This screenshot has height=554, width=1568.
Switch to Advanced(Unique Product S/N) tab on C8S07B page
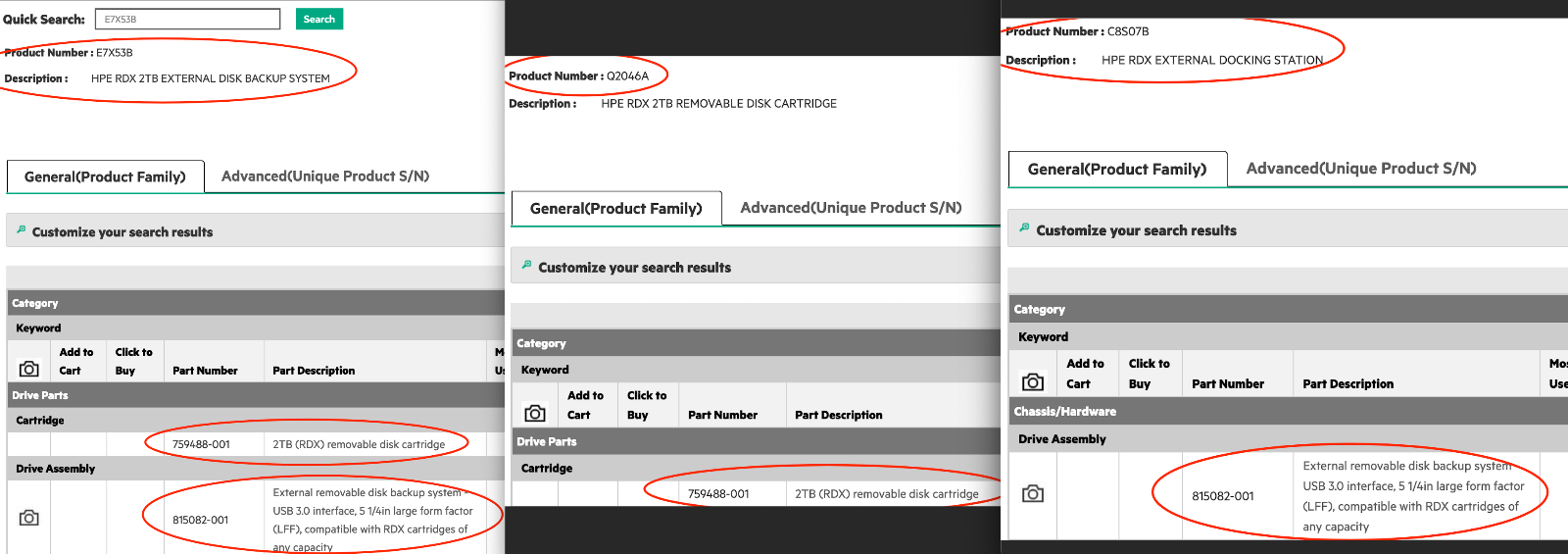(x=1361, y=169)
